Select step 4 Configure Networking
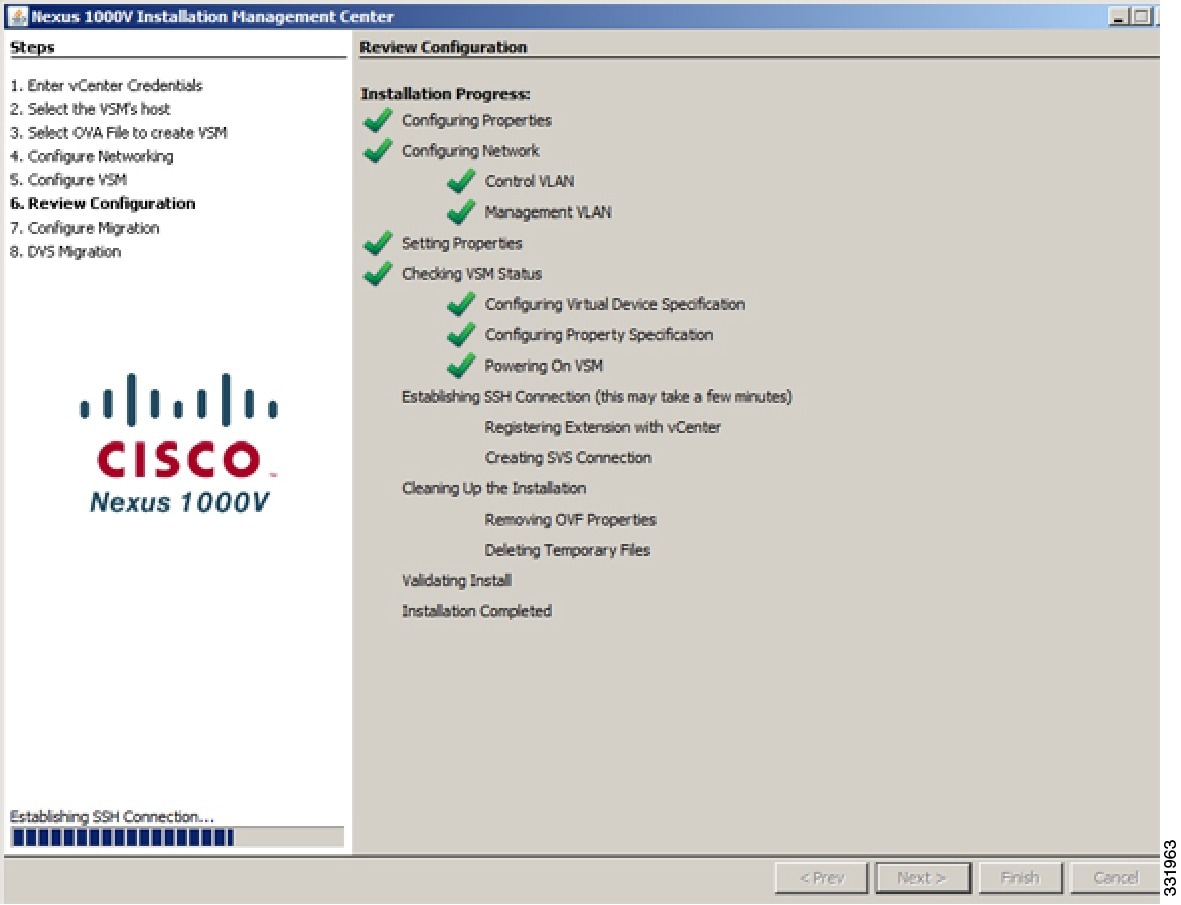The height and width of the screenshot is (905, 1181). [91, 157]
